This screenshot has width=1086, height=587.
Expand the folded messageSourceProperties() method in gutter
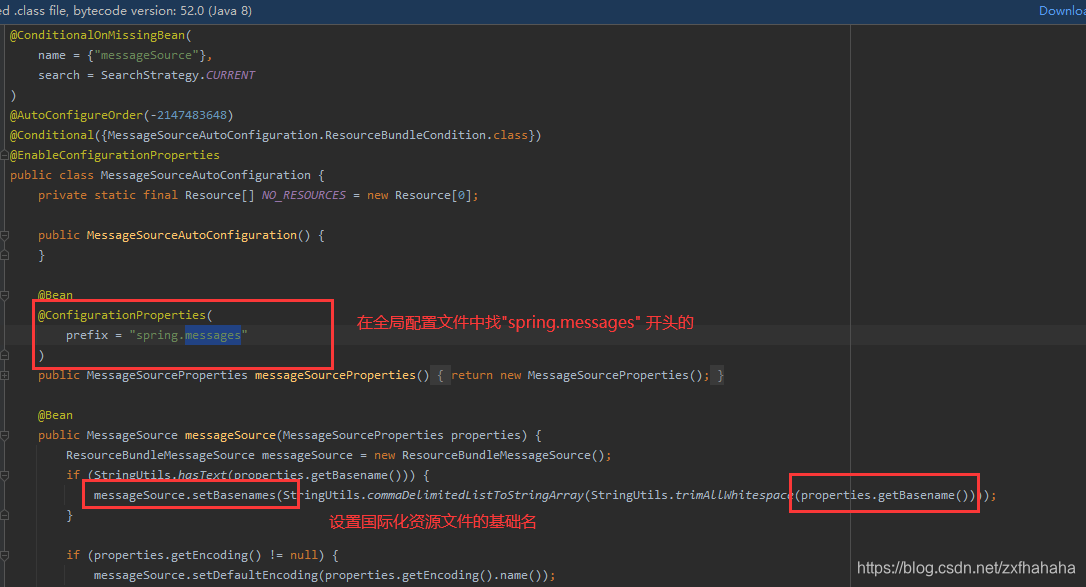click(4, 375)
